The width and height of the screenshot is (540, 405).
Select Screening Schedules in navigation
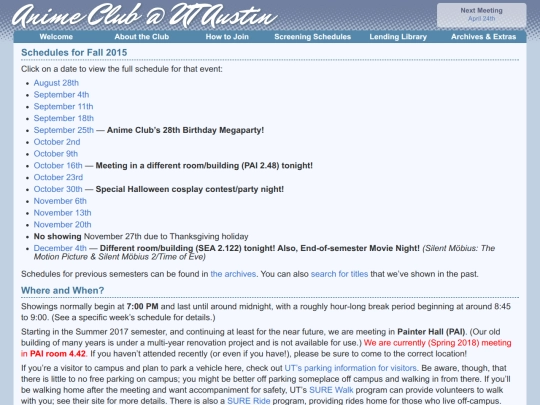312,37
